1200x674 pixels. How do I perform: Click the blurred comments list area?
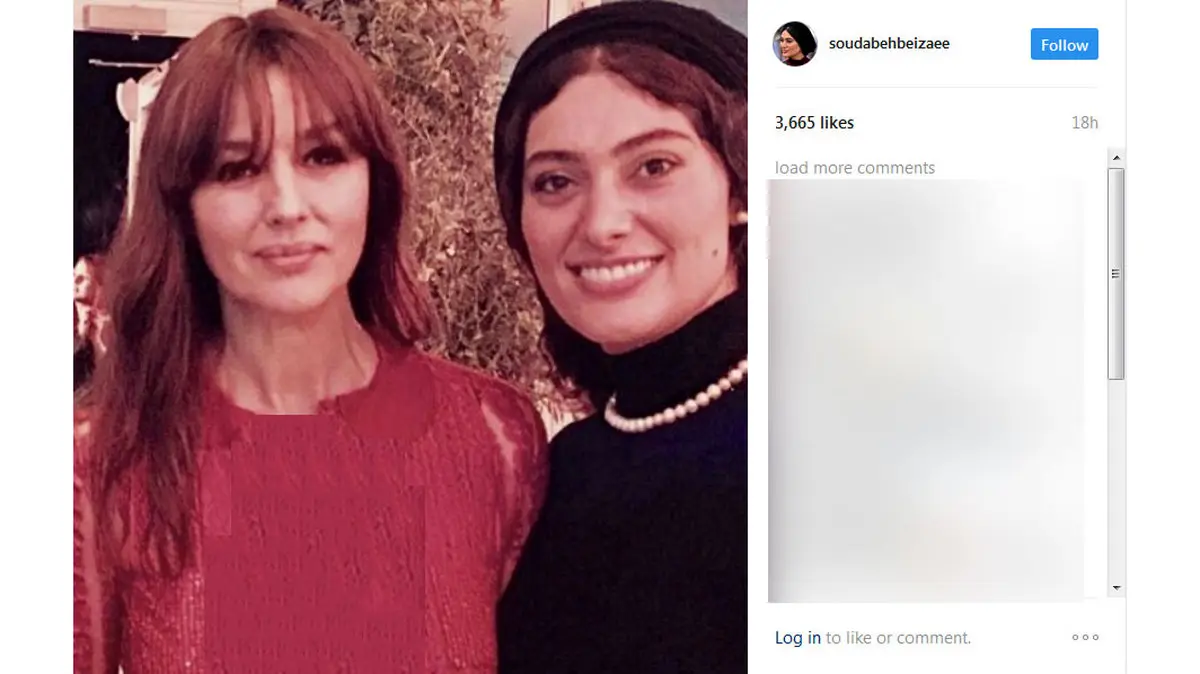[x=925, y=391]
